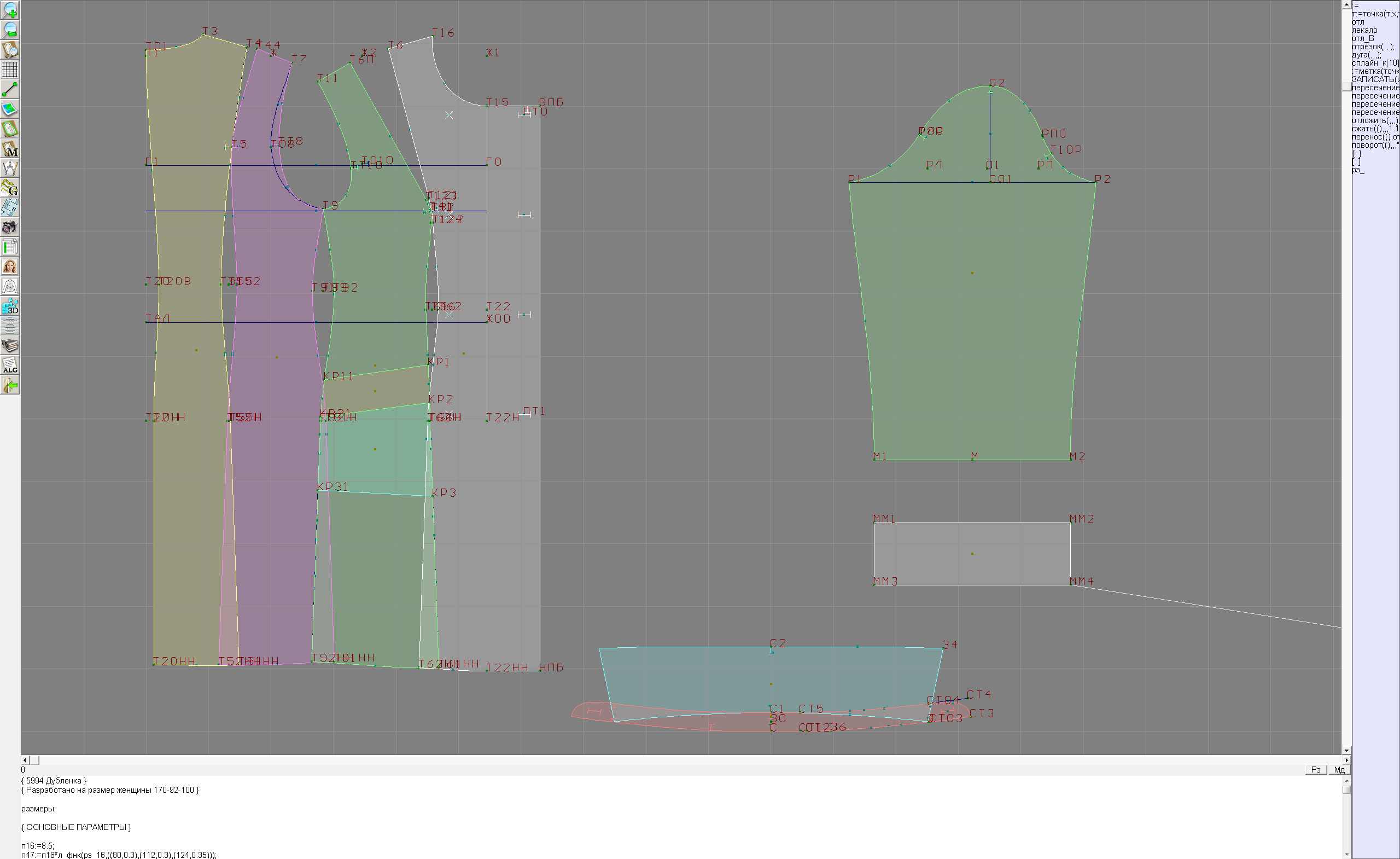Image resolution: width=1400 pixels, height=859 pixels.
Task: Click the woman's face mannequin icon
Action: point(10,266)
